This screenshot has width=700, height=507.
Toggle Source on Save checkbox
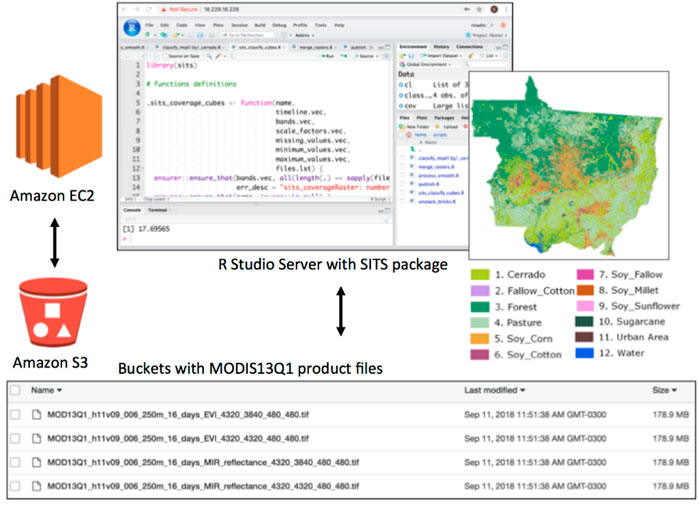pos(165,56)
